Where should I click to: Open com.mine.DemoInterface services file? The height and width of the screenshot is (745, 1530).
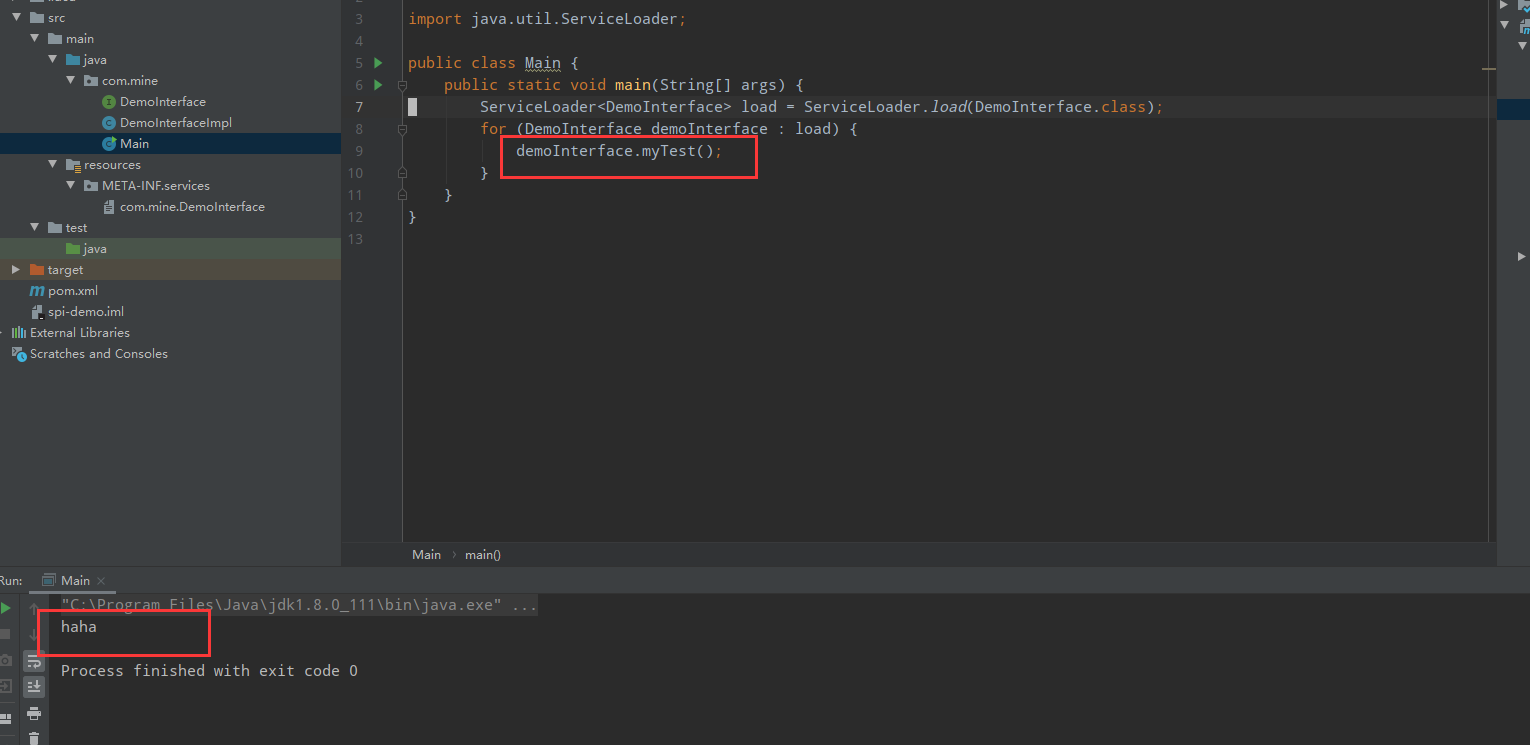point(192,207)
